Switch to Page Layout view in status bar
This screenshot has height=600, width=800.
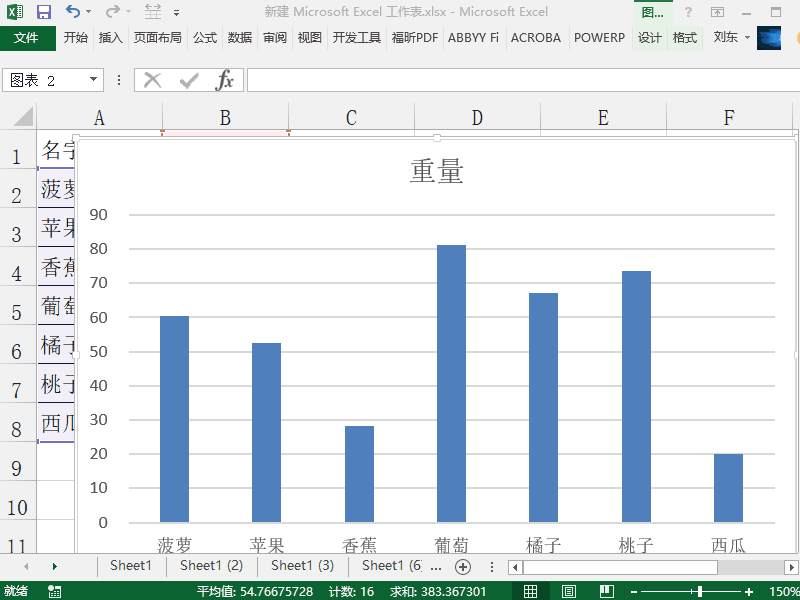click(x=568, y=591)
